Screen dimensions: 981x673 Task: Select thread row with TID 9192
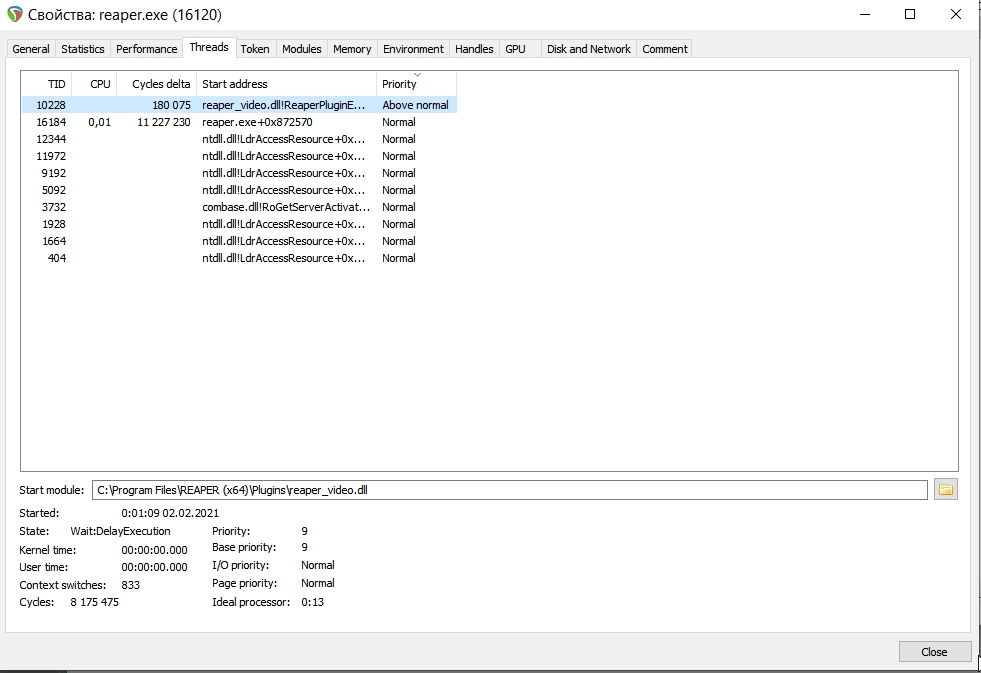[x=239, y=173]
